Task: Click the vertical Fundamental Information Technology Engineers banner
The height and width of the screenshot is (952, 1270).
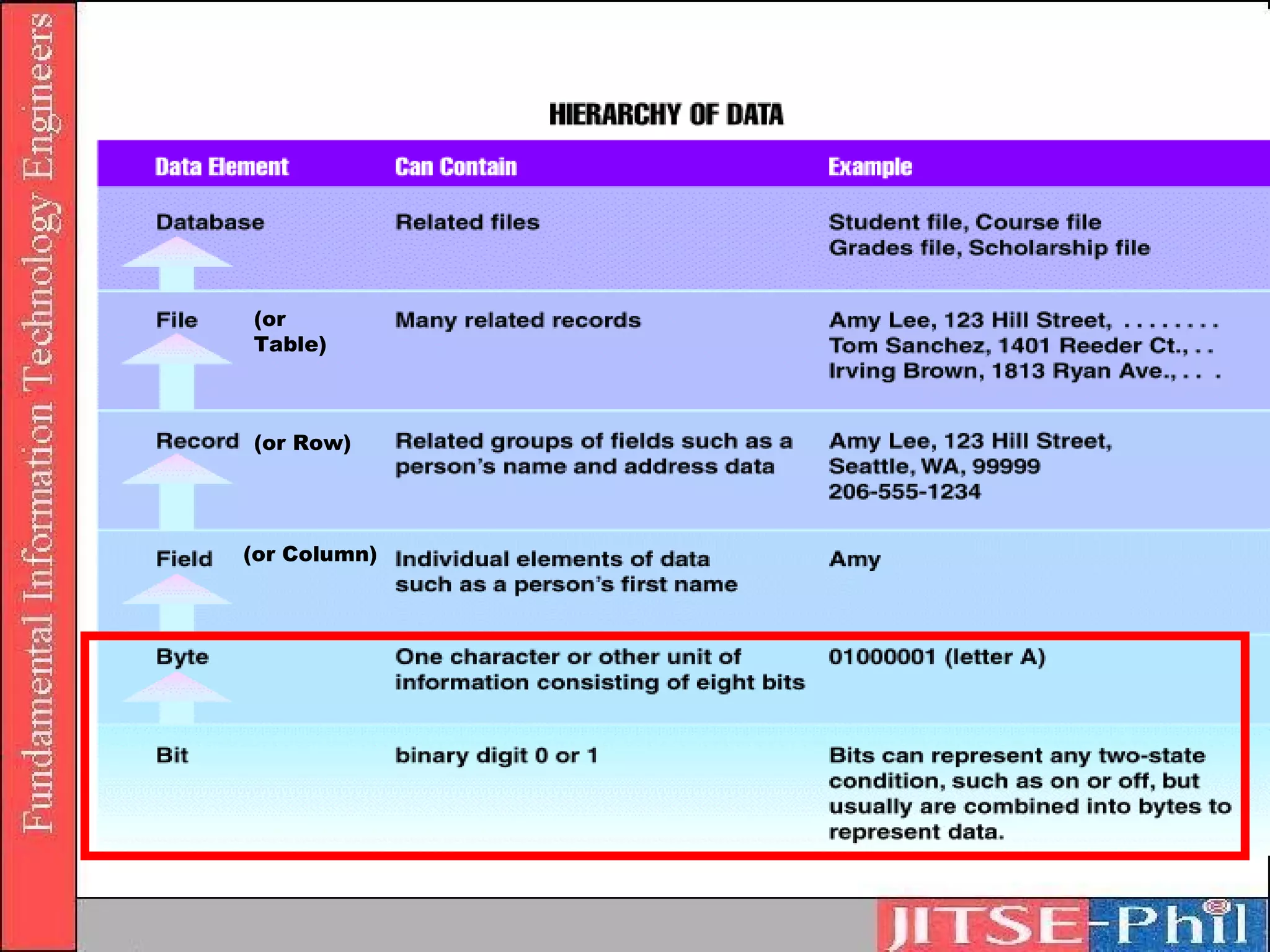Action: [x=38, y=421]
